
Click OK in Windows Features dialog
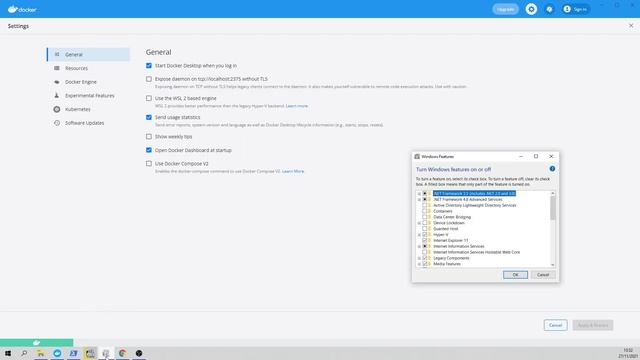(x=515, y=275)
